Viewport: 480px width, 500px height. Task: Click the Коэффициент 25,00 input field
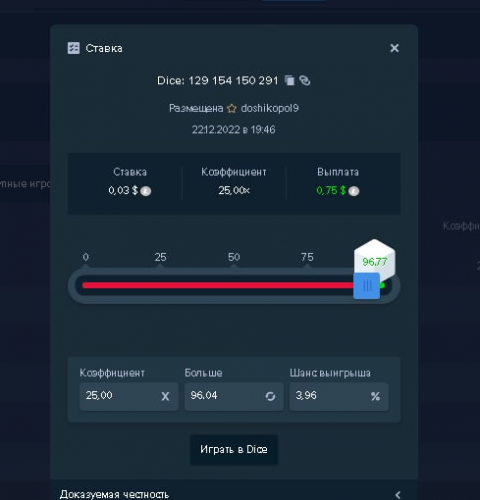click(x=129, y=396)
